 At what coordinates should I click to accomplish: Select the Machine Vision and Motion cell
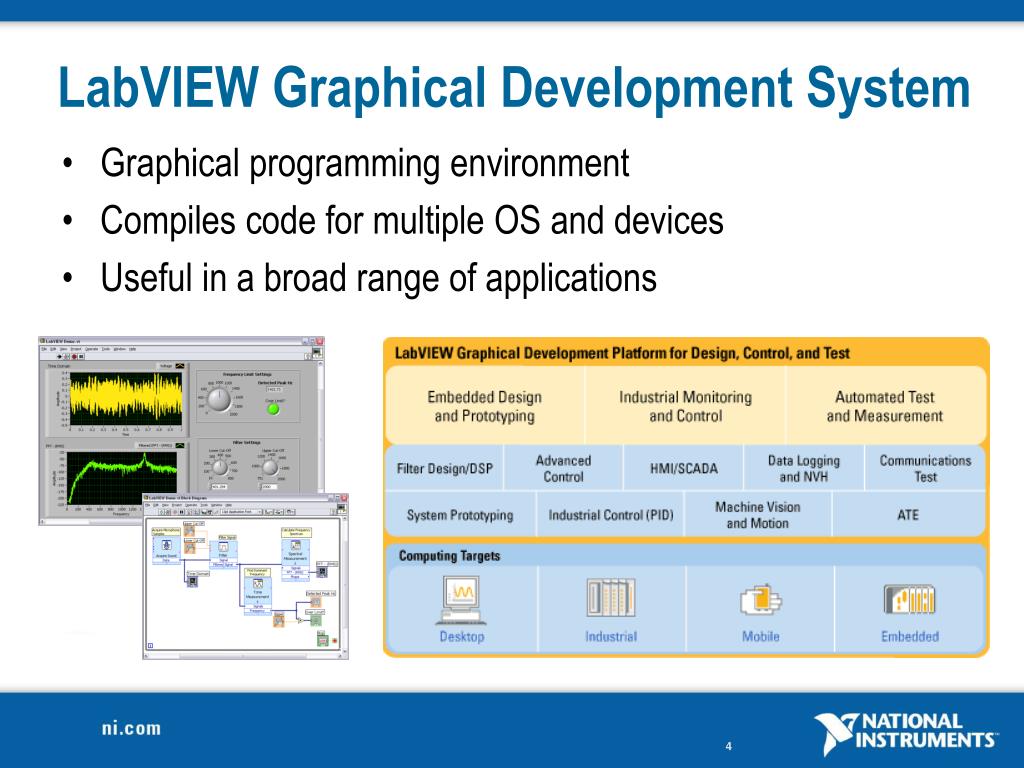tap(758, 515)
